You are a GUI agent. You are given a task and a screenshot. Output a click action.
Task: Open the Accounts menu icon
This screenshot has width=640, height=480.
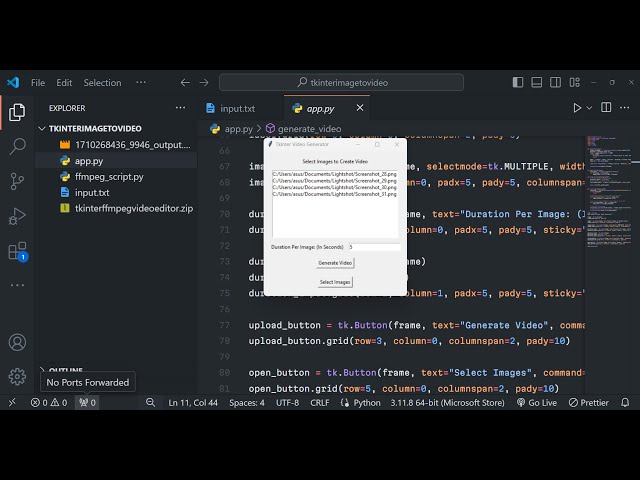click(17, 342)
